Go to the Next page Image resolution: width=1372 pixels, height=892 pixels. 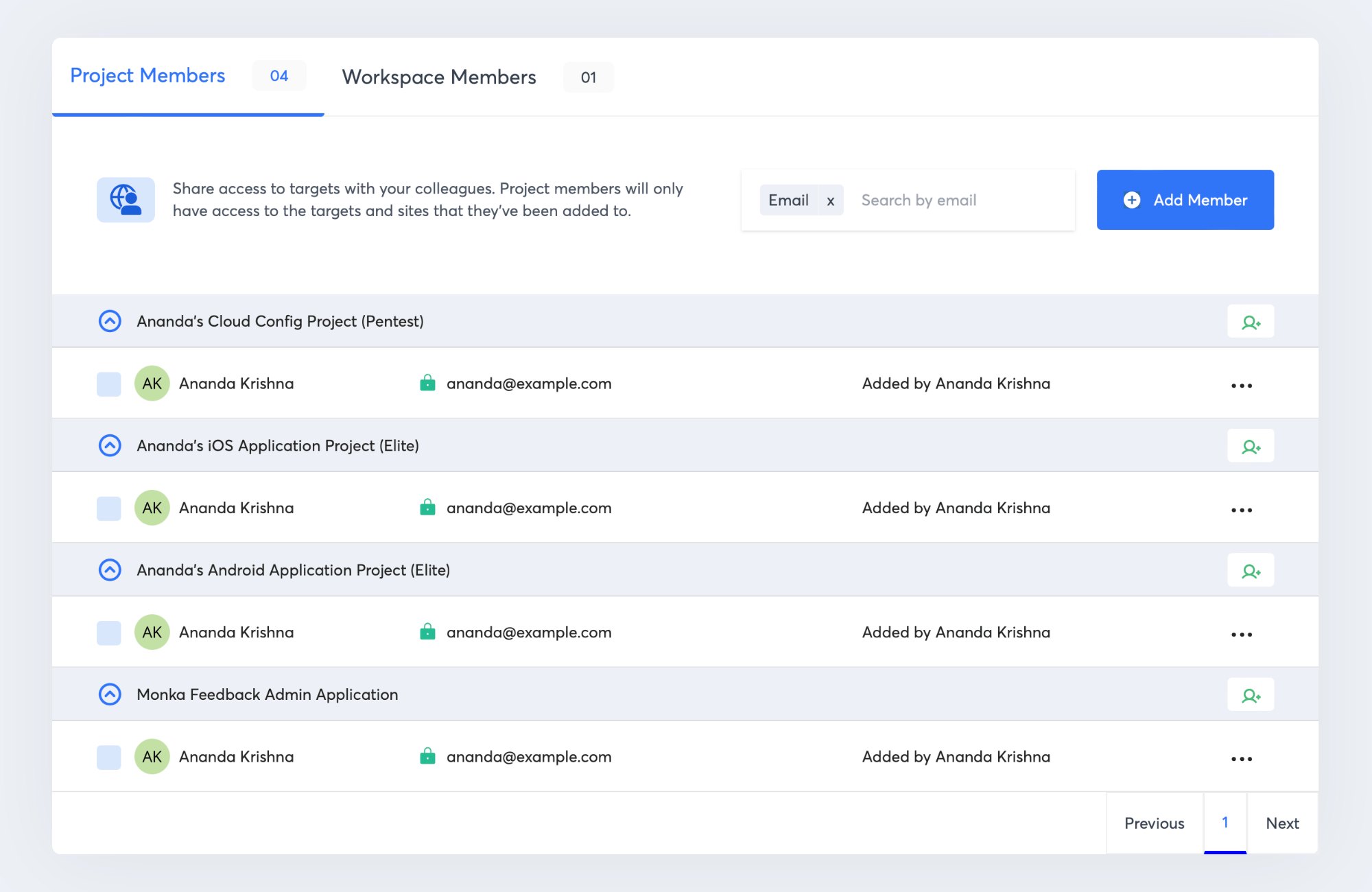pyautogui.click(x=1282, y=823)
